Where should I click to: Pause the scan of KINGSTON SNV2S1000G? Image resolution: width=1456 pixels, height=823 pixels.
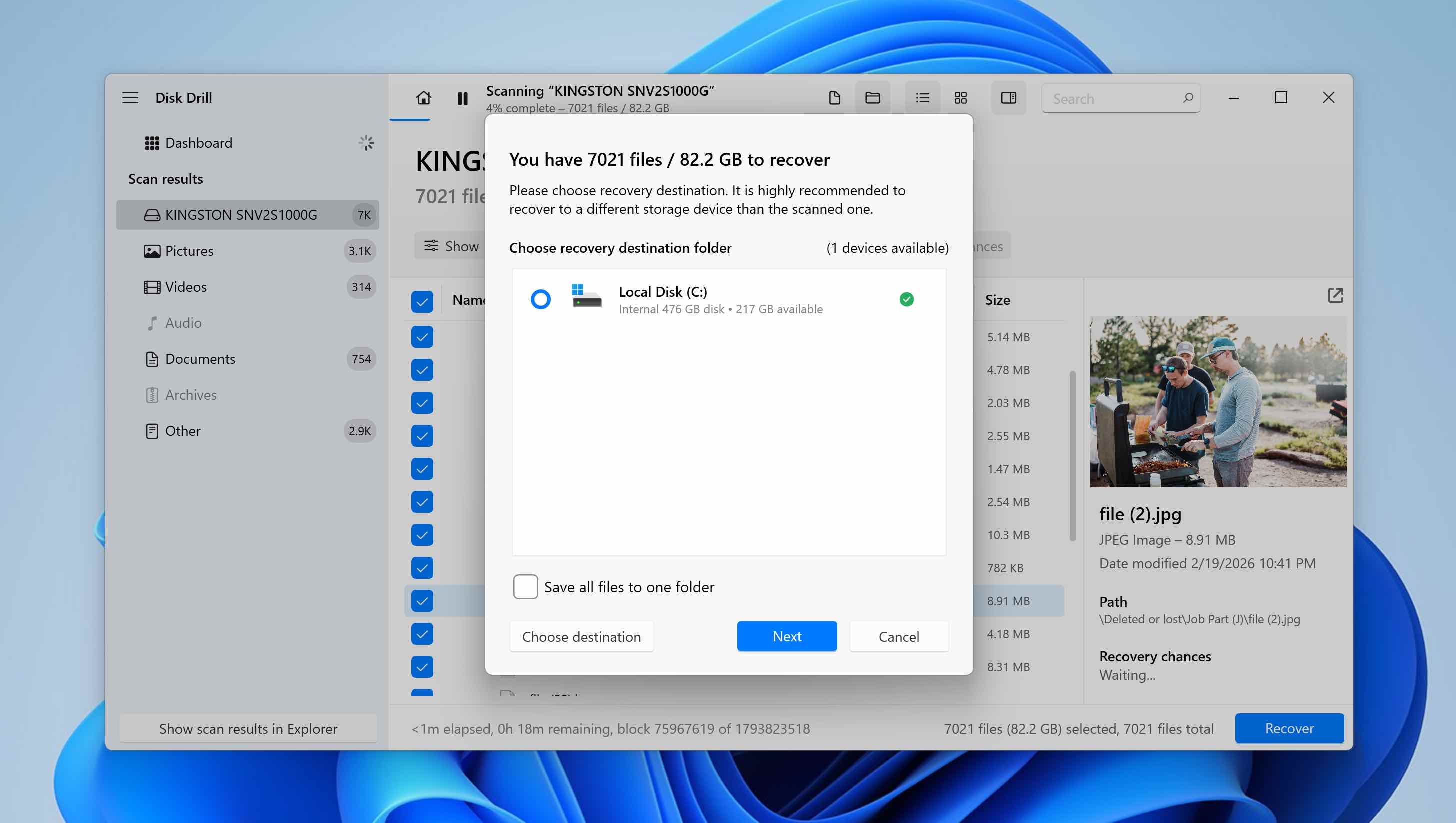point(462,98)
